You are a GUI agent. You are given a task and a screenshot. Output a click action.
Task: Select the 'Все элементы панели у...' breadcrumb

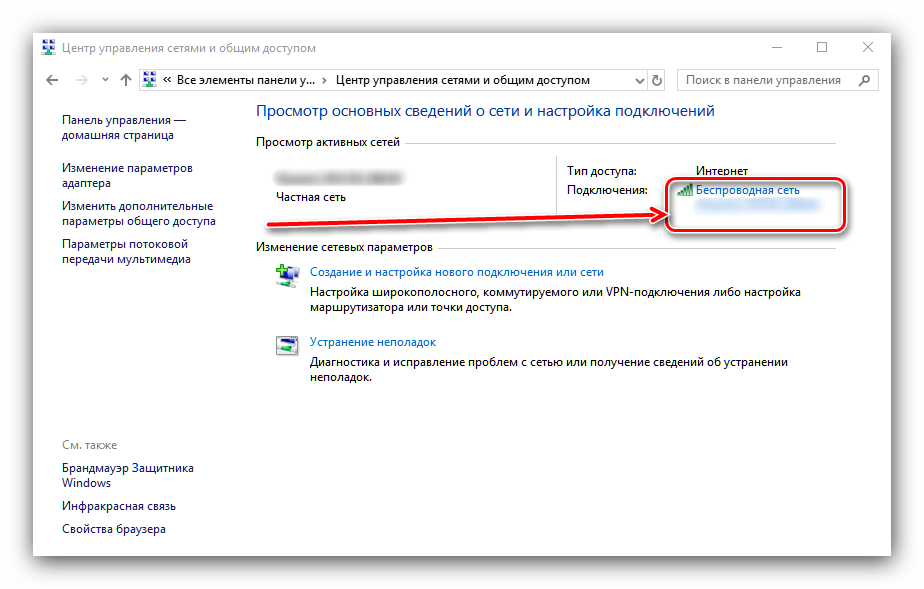246,80
